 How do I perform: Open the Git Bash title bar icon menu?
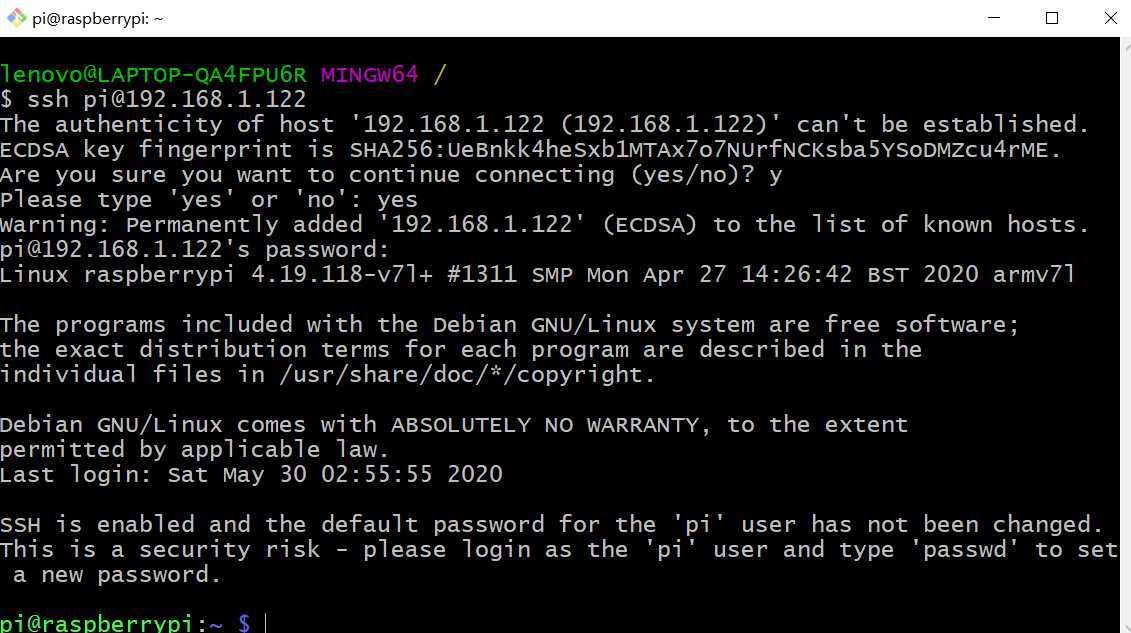point(16,18)
